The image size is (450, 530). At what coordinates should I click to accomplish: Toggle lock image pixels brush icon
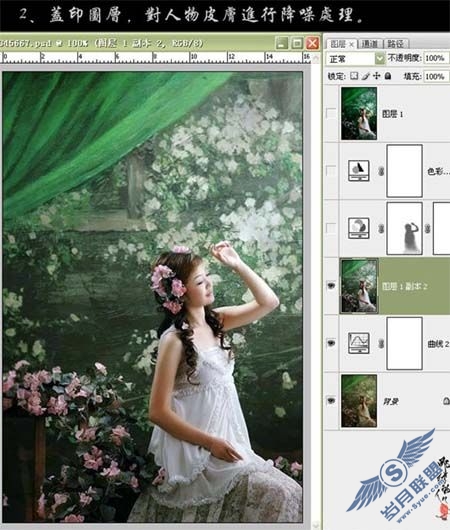(x=365, y=76)
